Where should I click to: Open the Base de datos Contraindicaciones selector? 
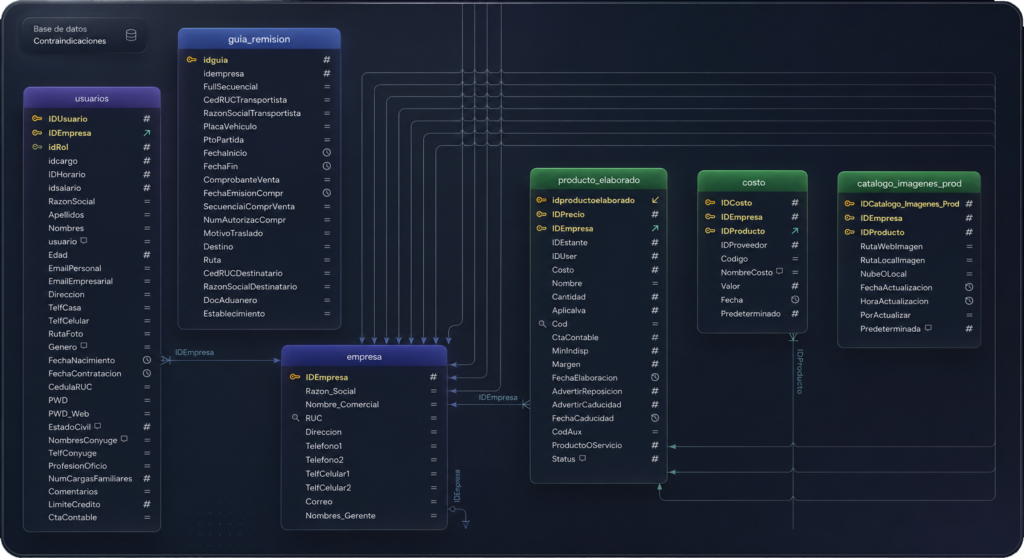click(x=84, y=35)
